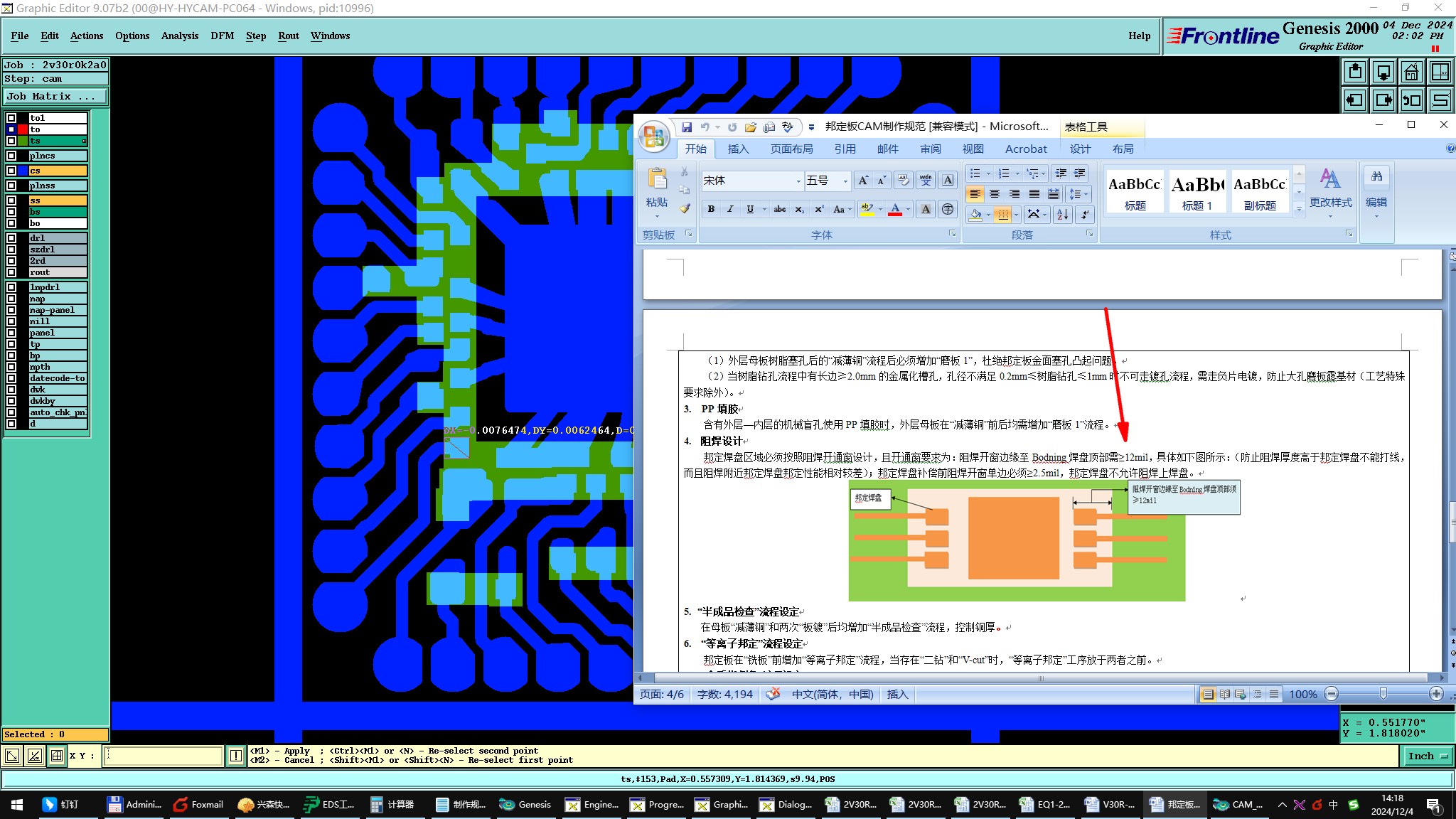This screenshot has width=1456, height=819.
Task: Click the Bold formatting button in Word
Action: click(711, 209)
